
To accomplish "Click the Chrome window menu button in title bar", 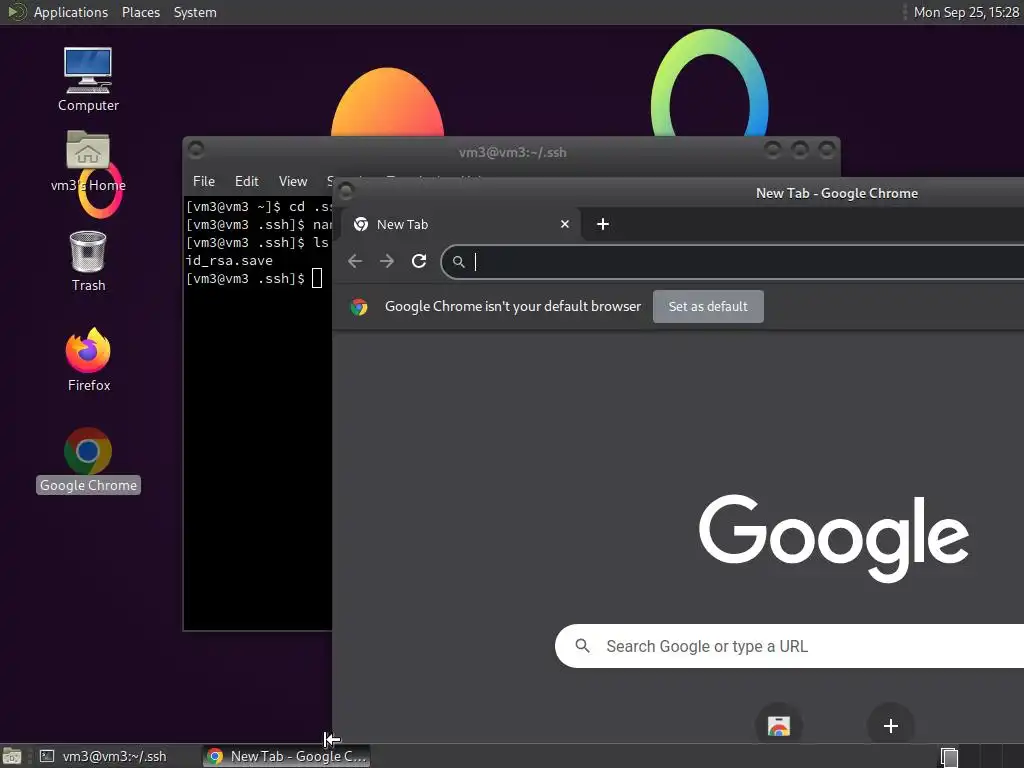I will click(x=346, y=191).
